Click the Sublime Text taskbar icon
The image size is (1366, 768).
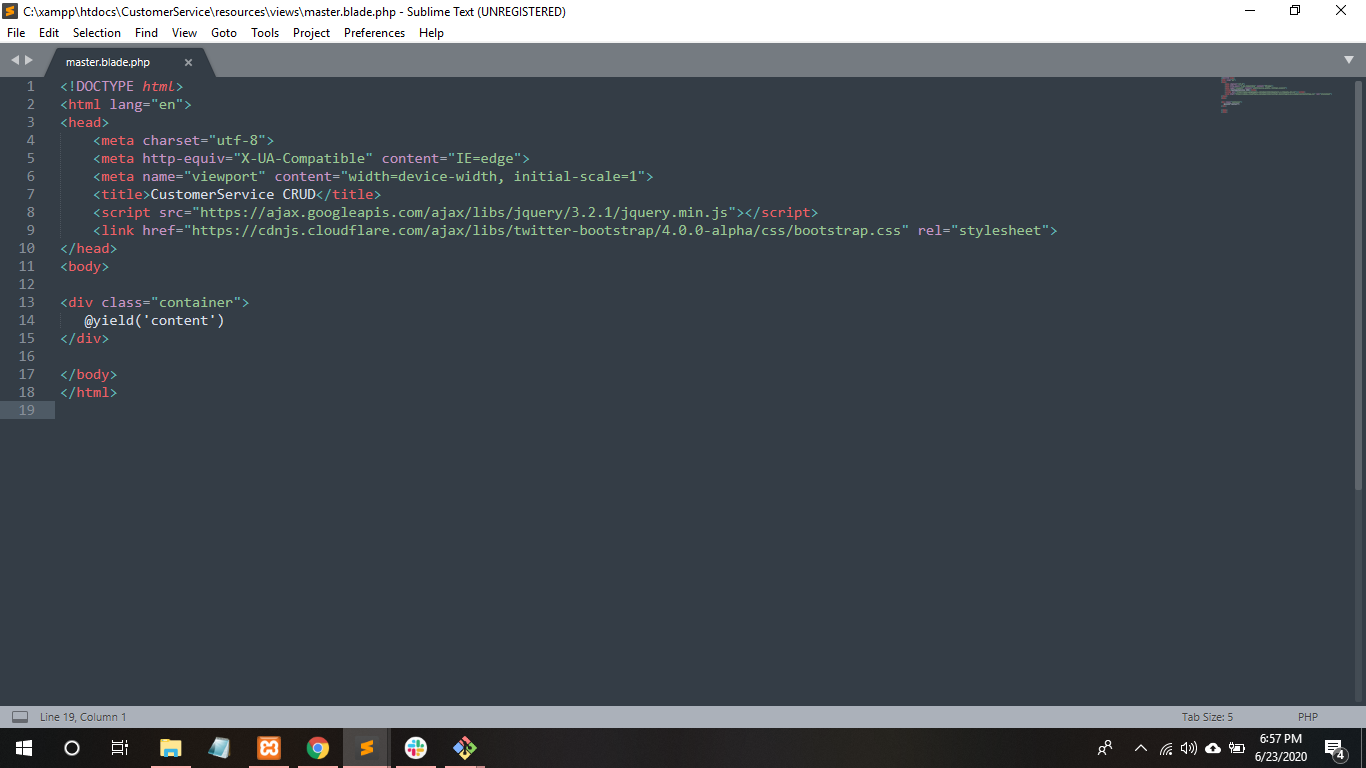coord(367,748)
